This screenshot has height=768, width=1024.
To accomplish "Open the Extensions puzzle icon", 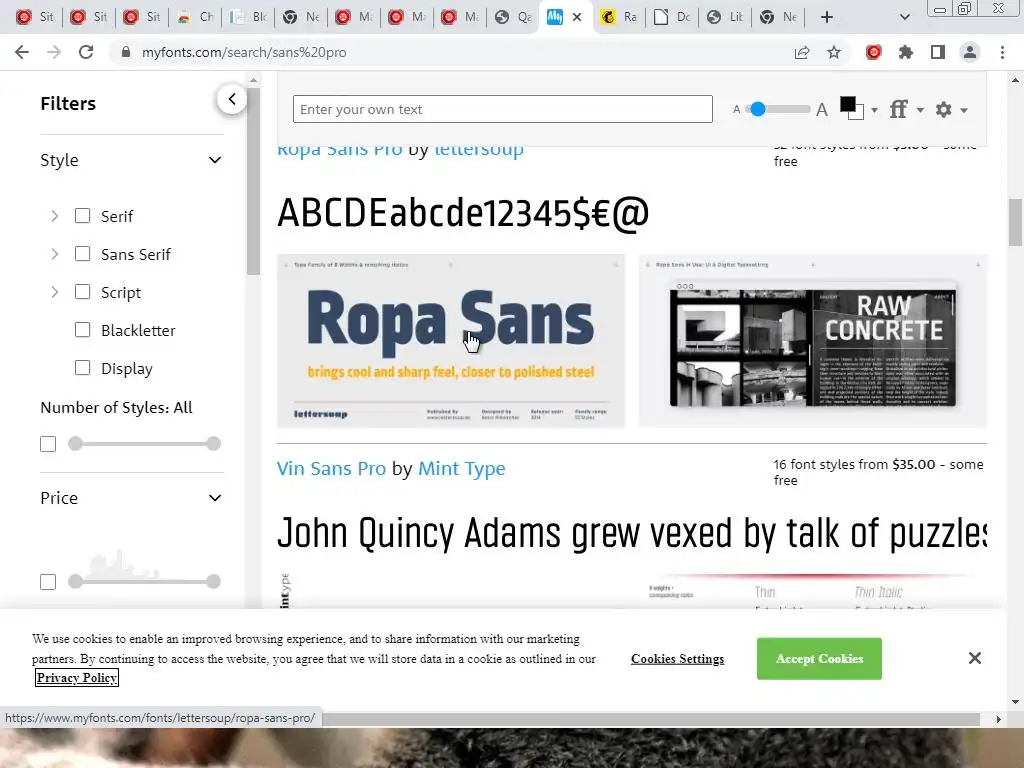I will (x=905, y=52).
